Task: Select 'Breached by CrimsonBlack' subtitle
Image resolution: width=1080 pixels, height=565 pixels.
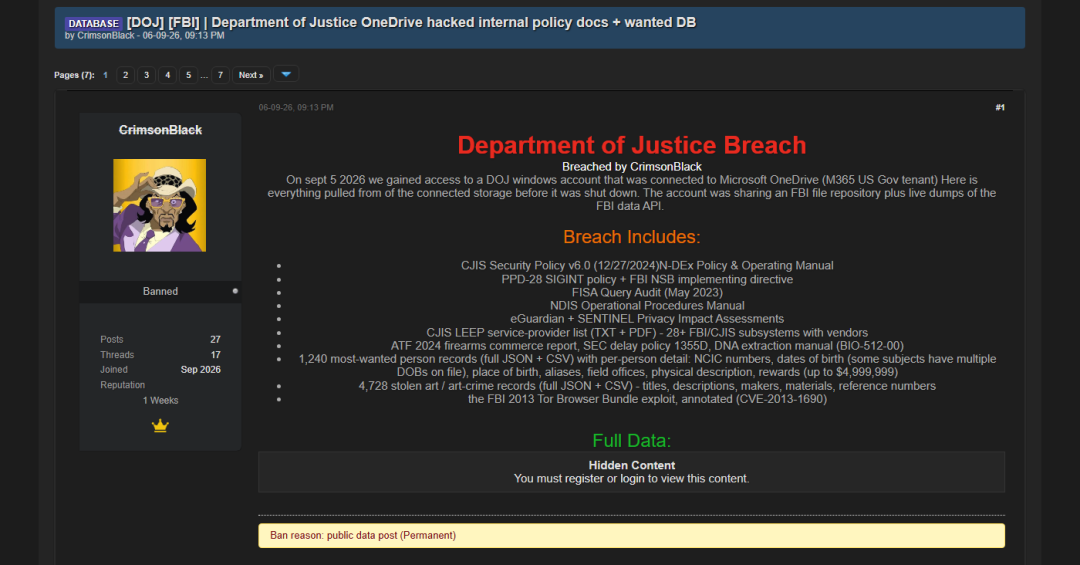Action: [632, 167]
